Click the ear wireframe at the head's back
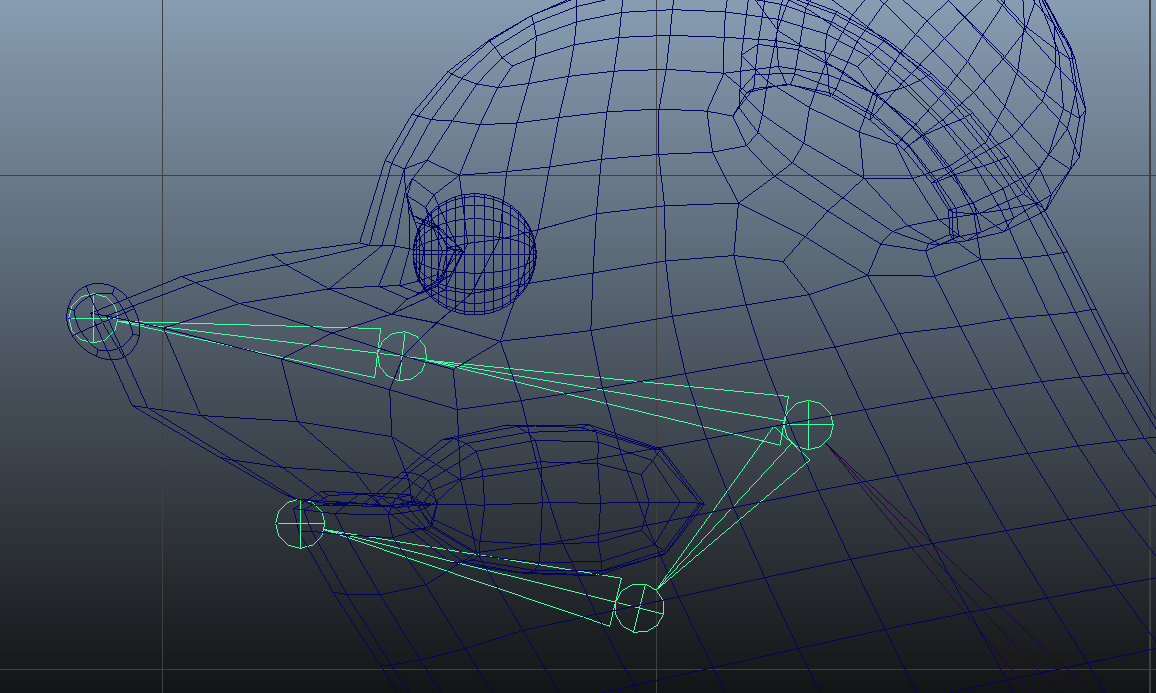Image resolution: width=1156 pixels, height=693 pixels. 900,120
